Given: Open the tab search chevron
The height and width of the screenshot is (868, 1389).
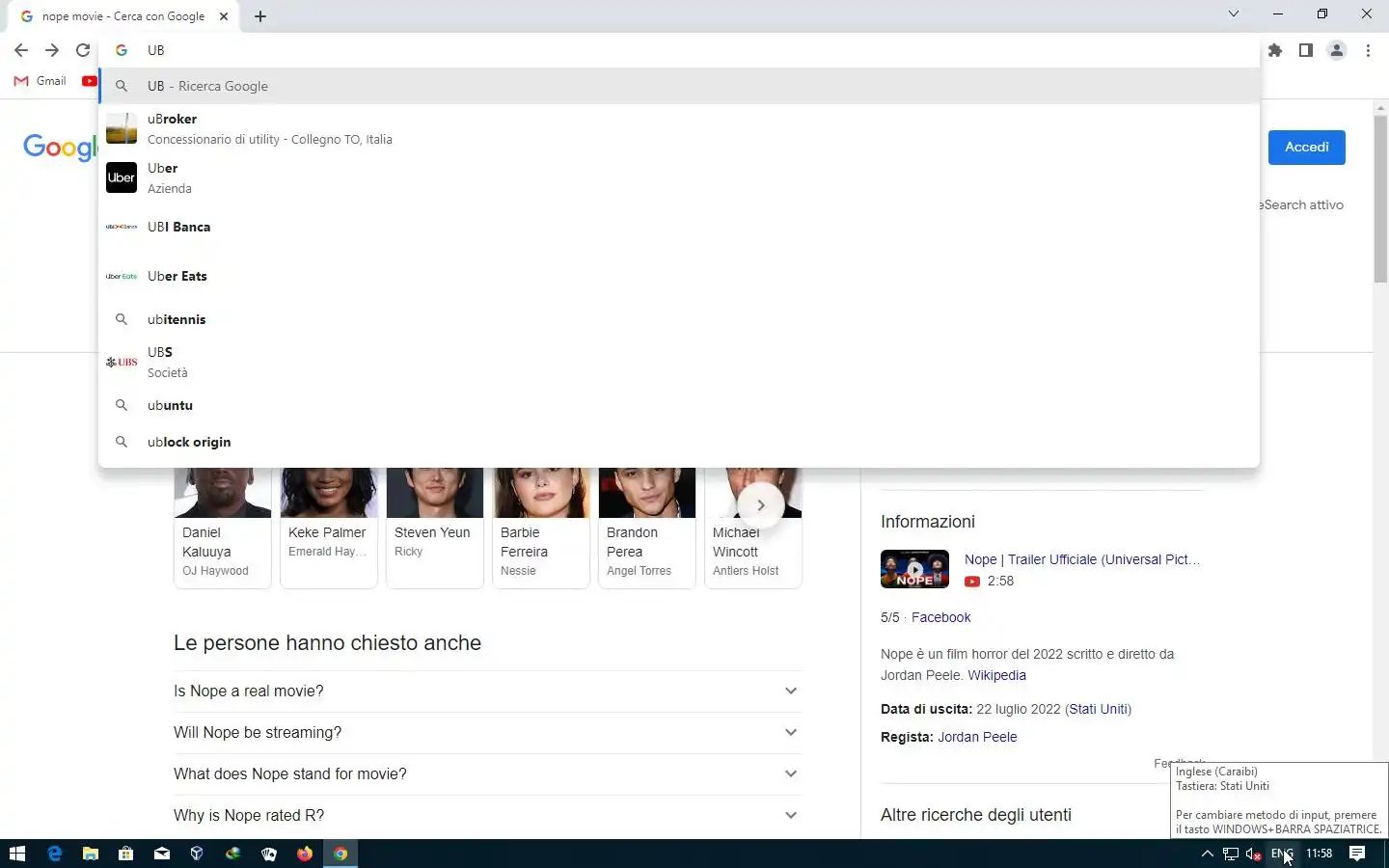Looking at the screenshot, I should (1233, 14).
